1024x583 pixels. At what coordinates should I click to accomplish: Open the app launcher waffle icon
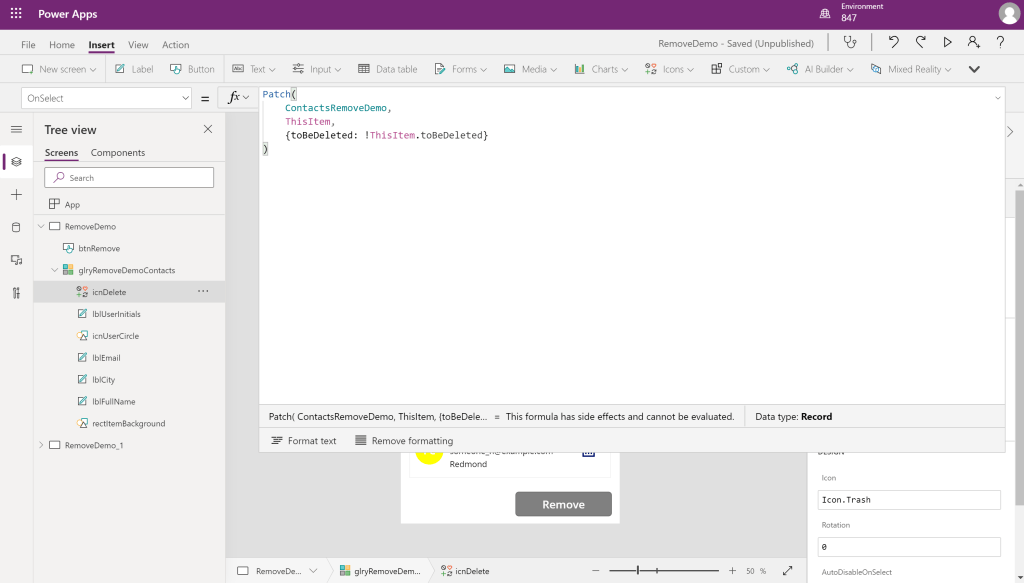(16, 14)
